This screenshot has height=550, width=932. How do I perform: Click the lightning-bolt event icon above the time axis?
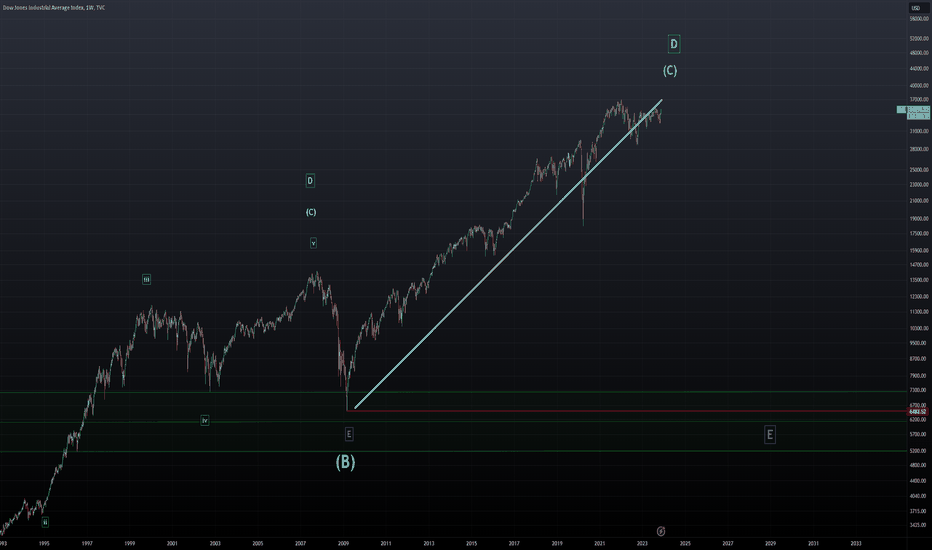coord(661,531)
